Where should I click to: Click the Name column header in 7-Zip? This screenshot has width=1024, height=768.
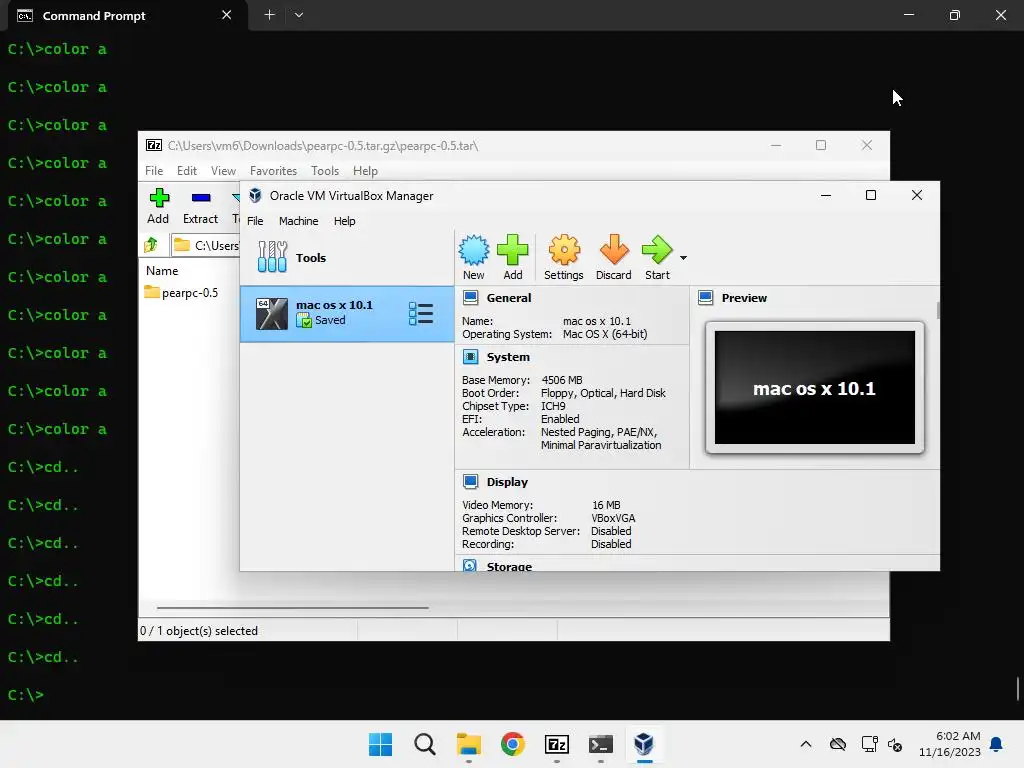(x=162, y=270)
